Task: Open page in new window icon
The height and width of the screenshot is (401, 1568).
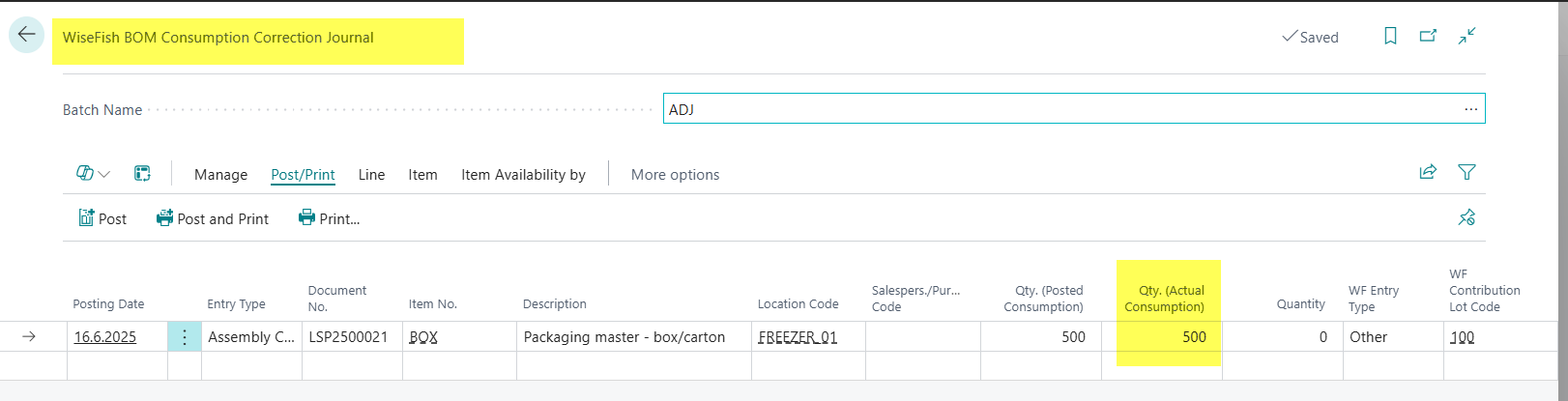Action: [1428, 36]
